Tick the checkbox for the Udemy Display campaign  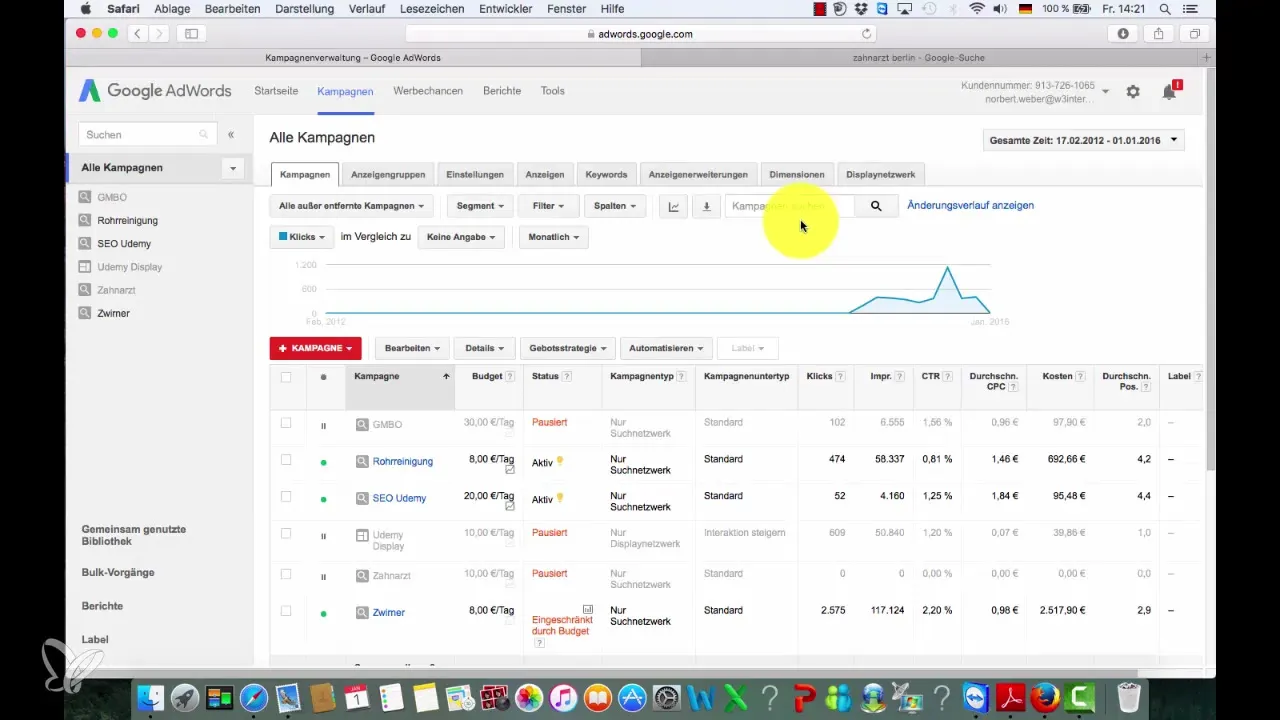pyautogui.click(x=286, y=534)
